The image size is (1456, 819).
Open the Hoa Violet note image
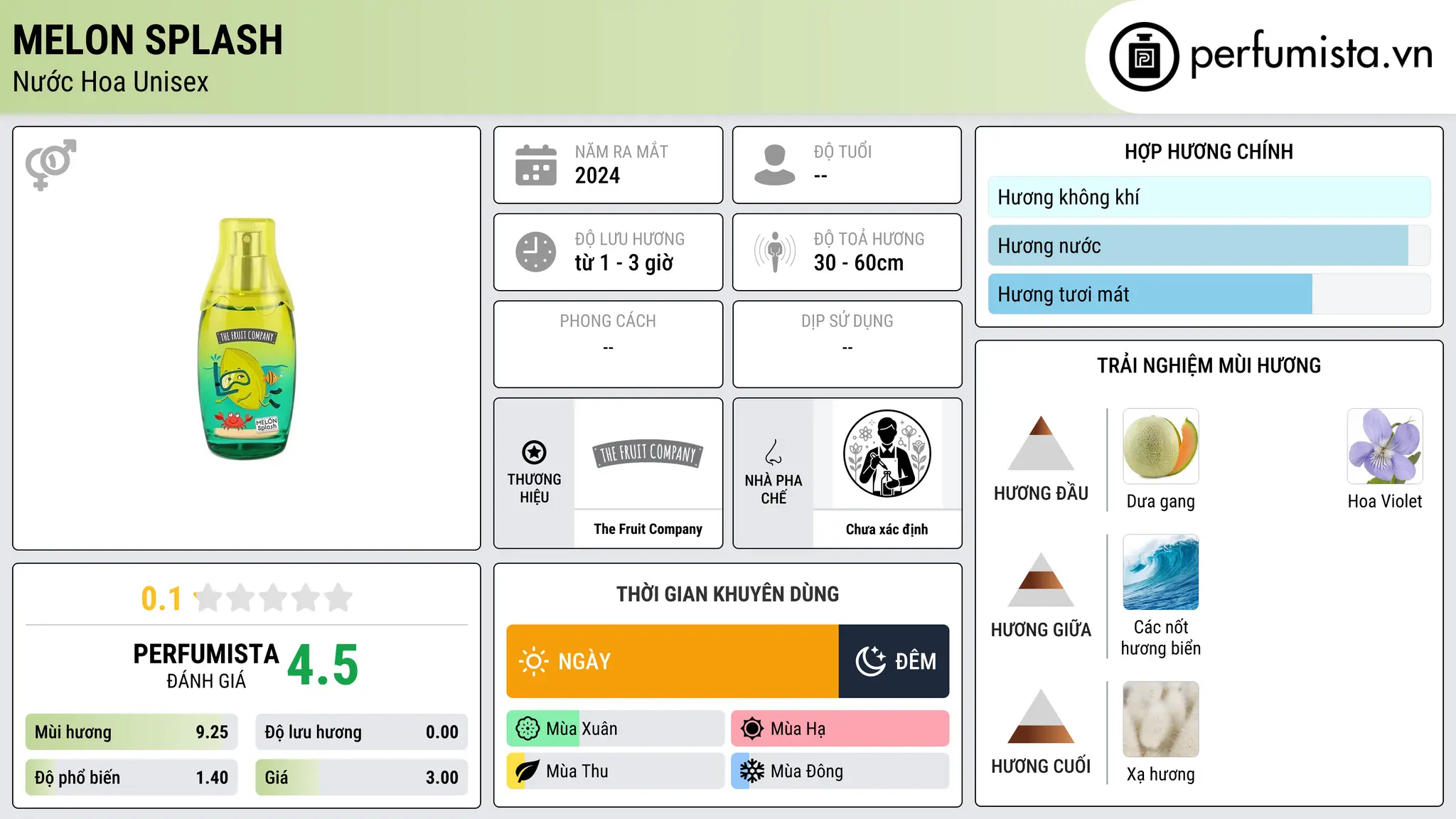1385,446
